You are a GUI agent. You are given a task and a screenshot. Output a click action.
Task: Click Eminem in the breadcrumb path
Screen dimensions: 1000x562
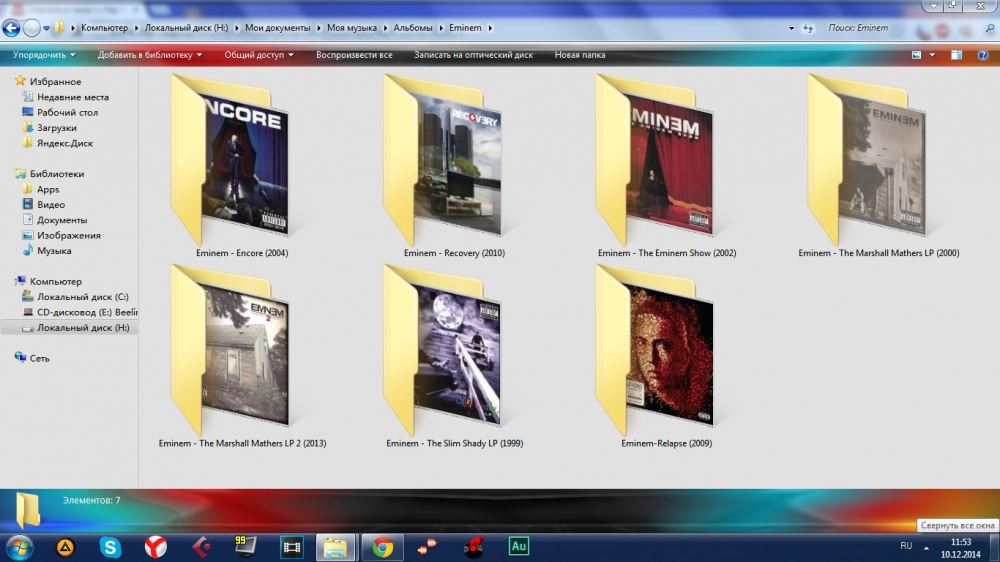tap(465, 28)
